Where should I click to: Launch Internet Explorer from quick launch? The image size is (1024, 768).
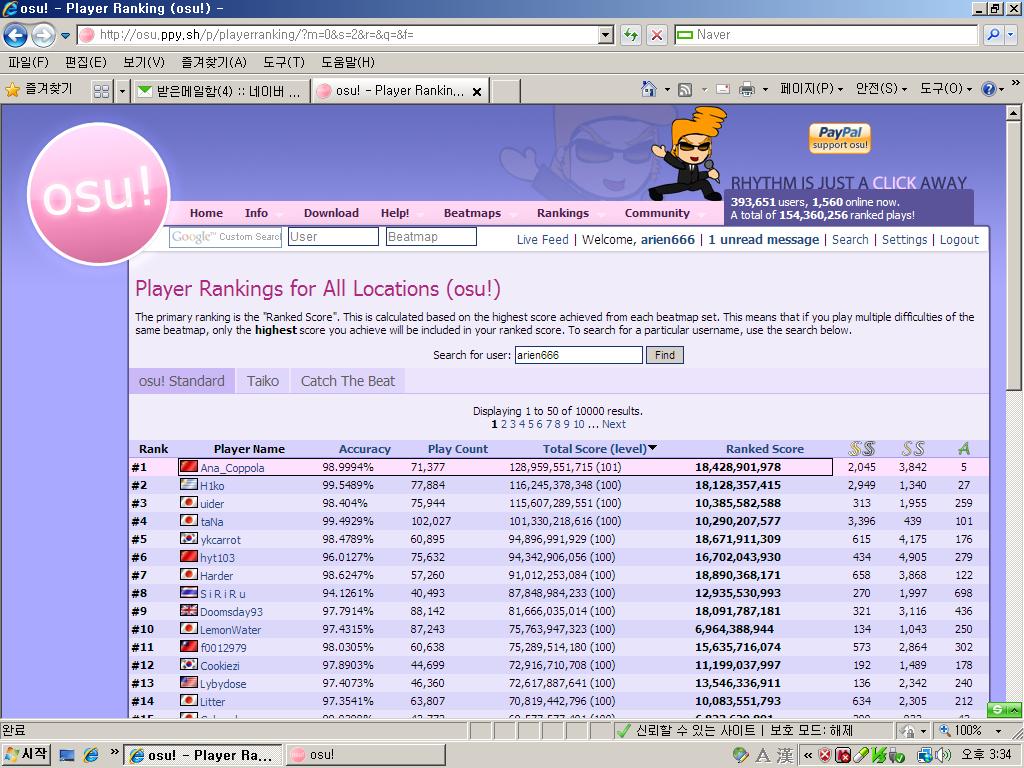(x=91, y=755)
